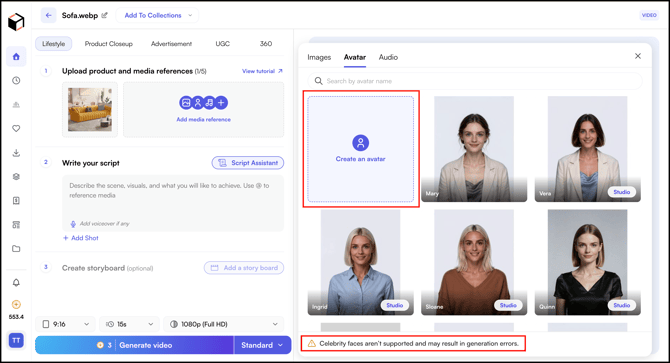Select the Vera avatar thumbnail
The image size is (670, 363).
[x=588, y=149]
